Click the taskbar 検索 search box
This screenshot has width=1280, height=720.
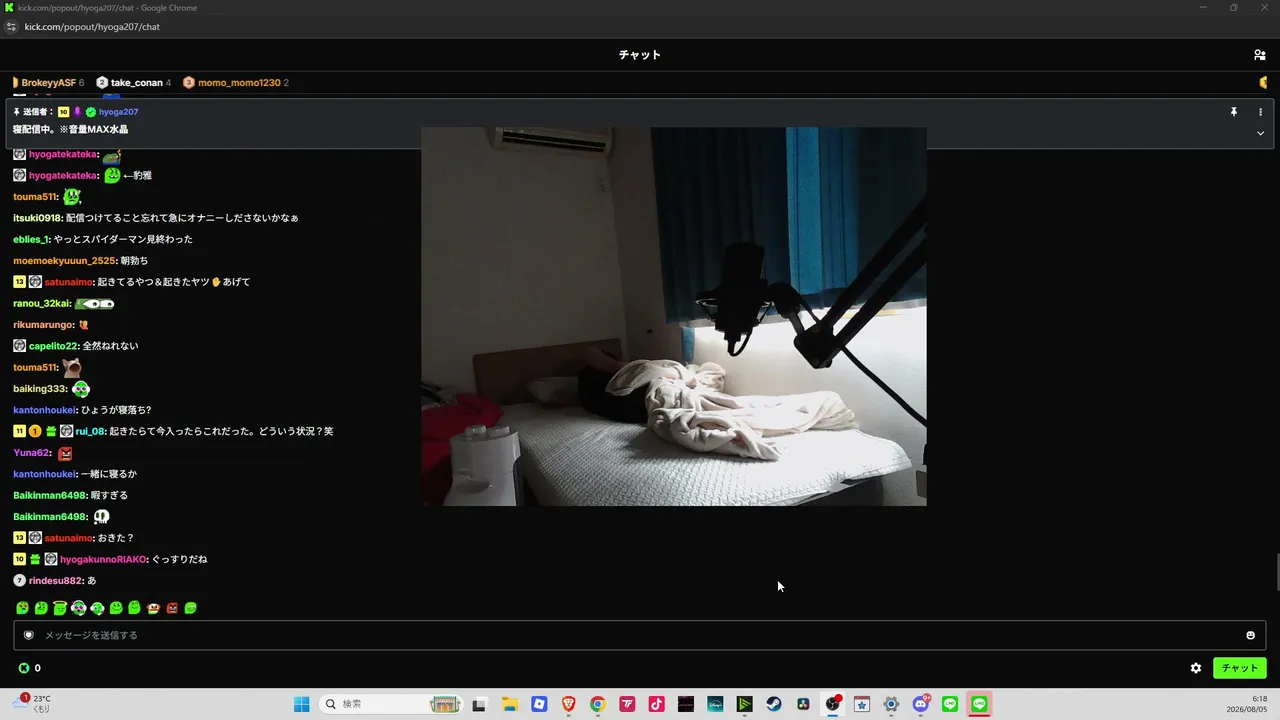coord(392,704)
